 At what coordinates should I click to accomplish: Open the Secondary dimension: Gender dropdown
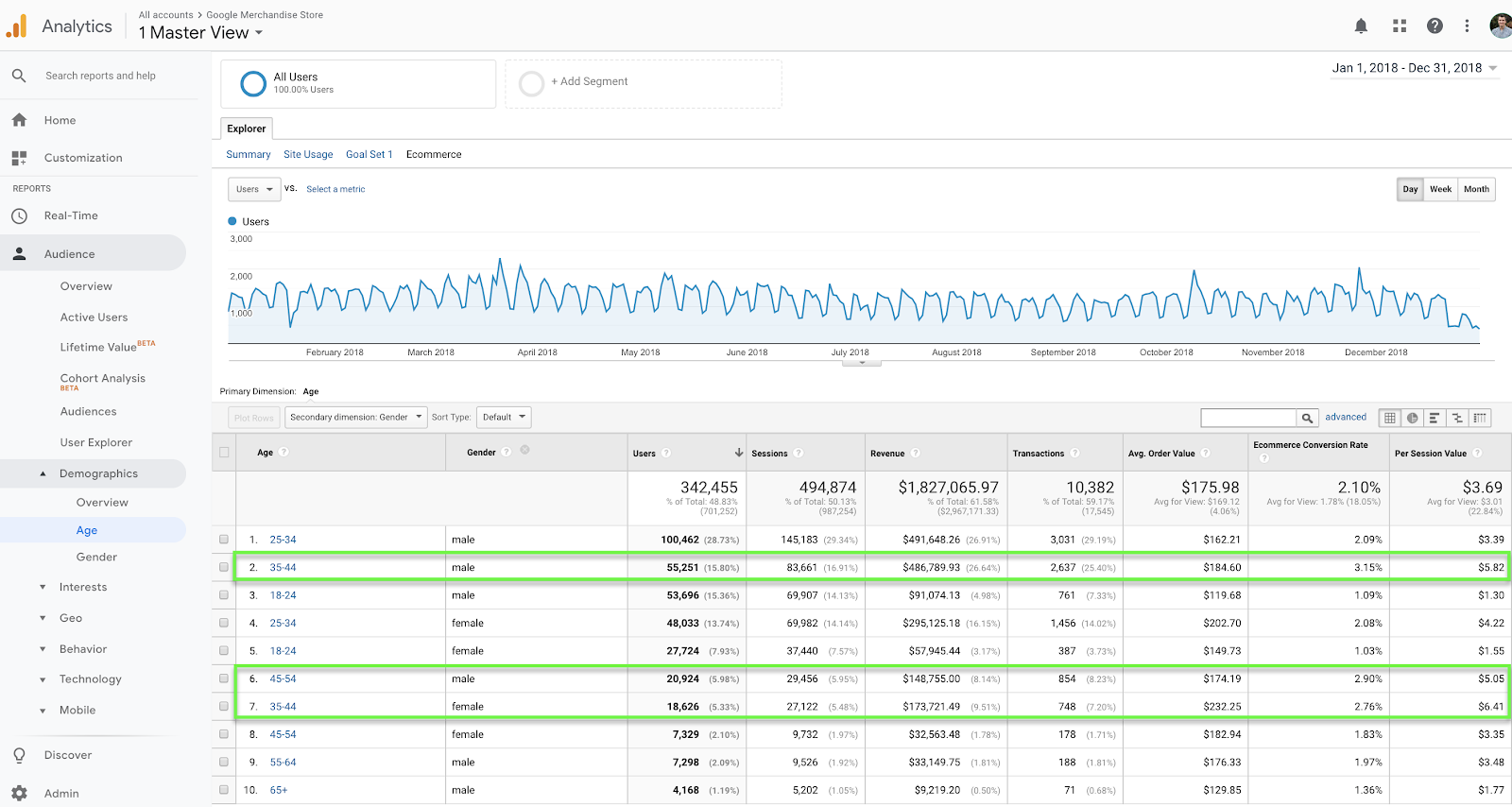(355, 417)
